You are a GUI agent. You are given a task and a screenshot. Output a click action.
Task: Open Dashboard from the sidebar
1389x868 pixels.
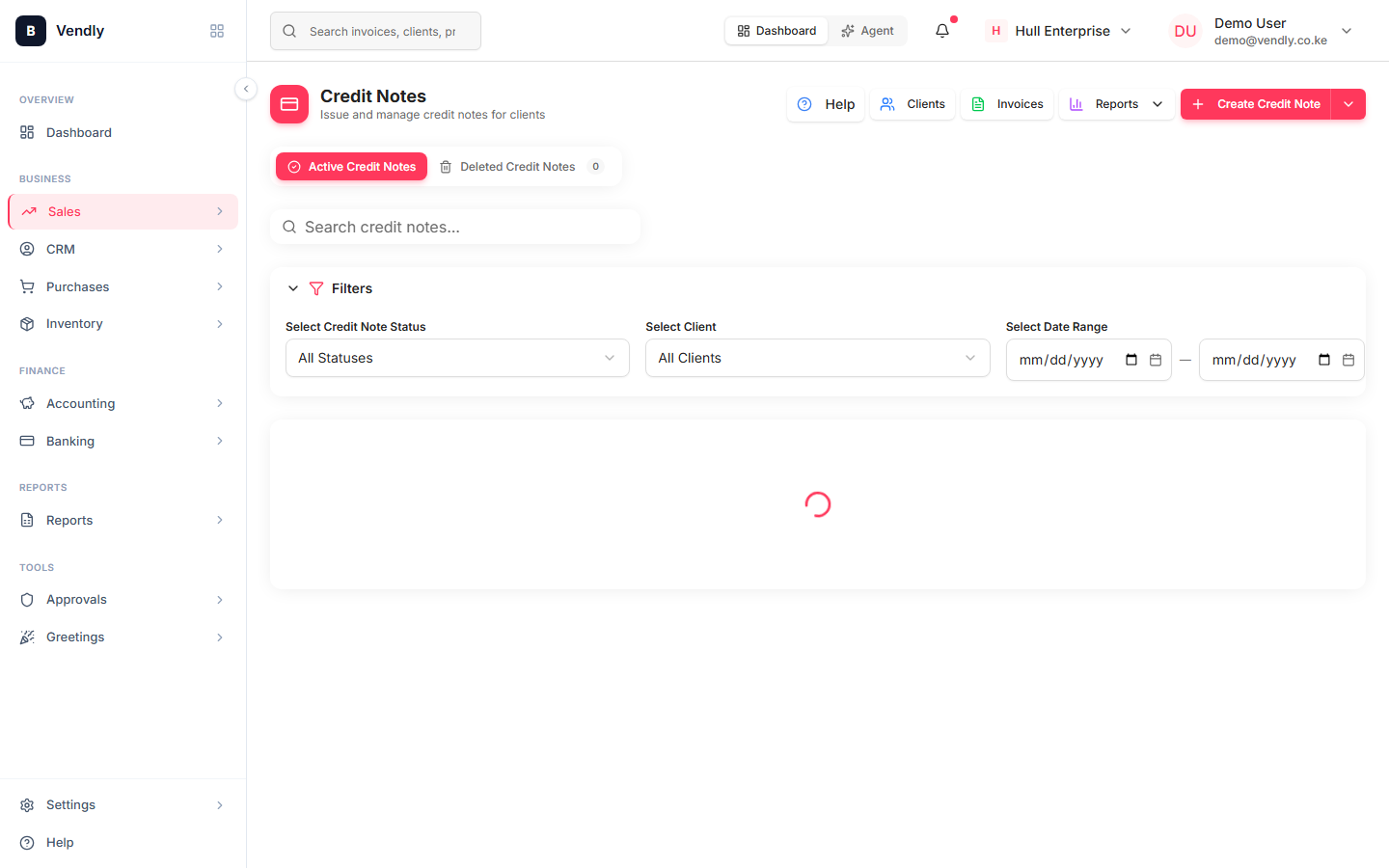123,132
